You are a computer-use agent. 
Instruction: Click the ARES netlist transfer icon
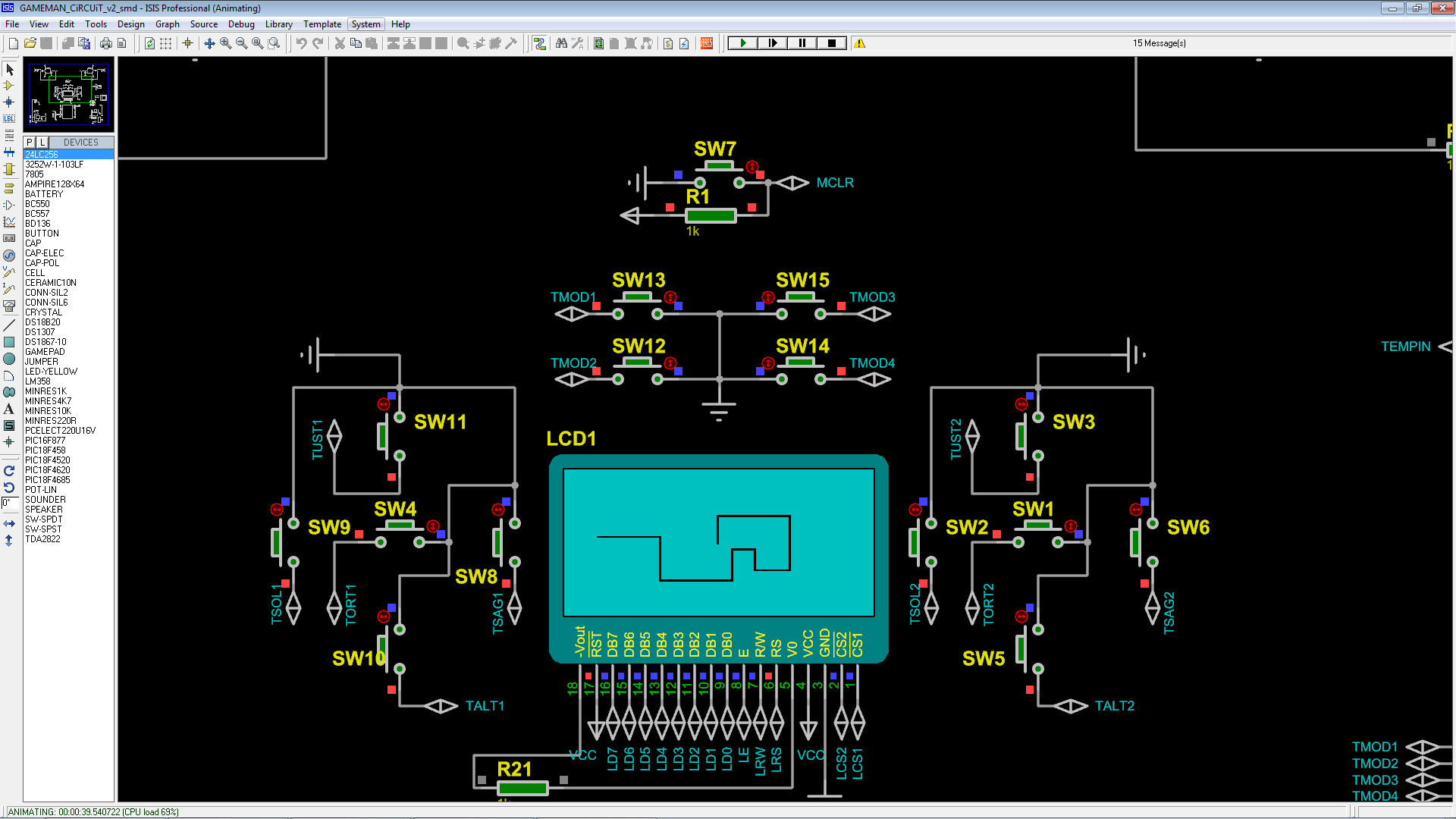tap(707, 43)
